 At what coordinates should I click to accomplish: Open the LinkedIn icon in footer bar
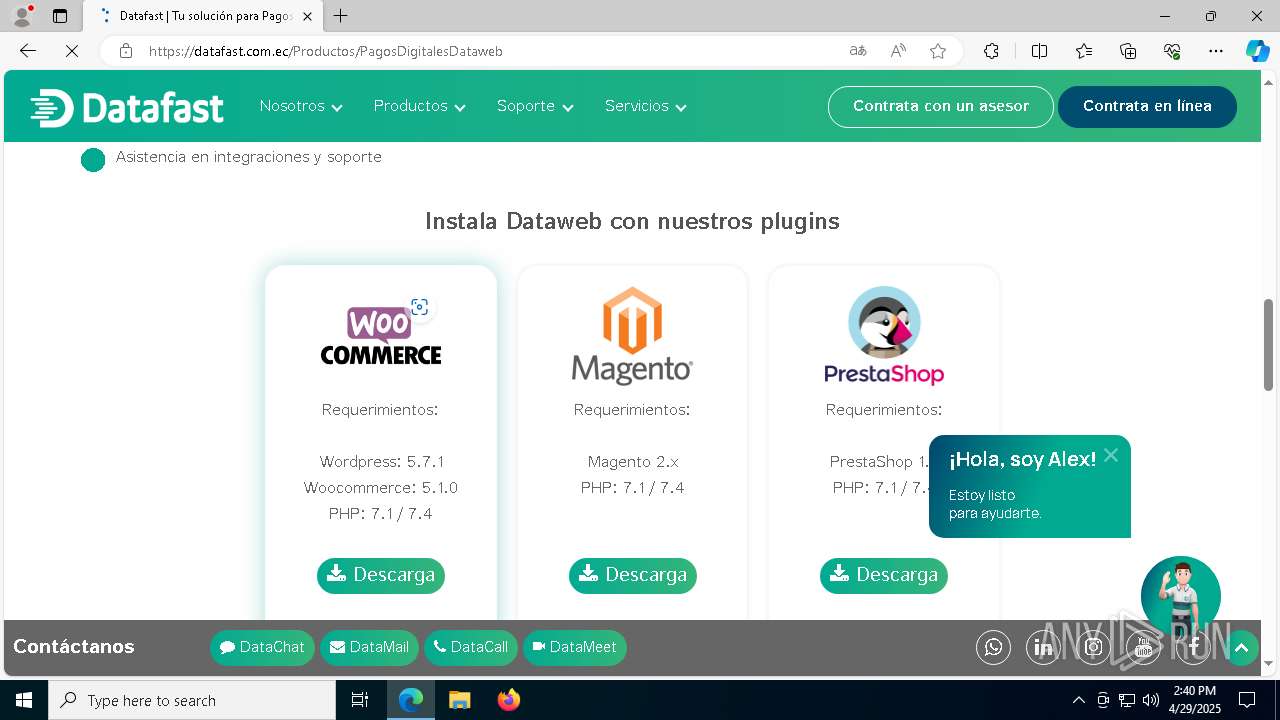tap(1043, 648)
